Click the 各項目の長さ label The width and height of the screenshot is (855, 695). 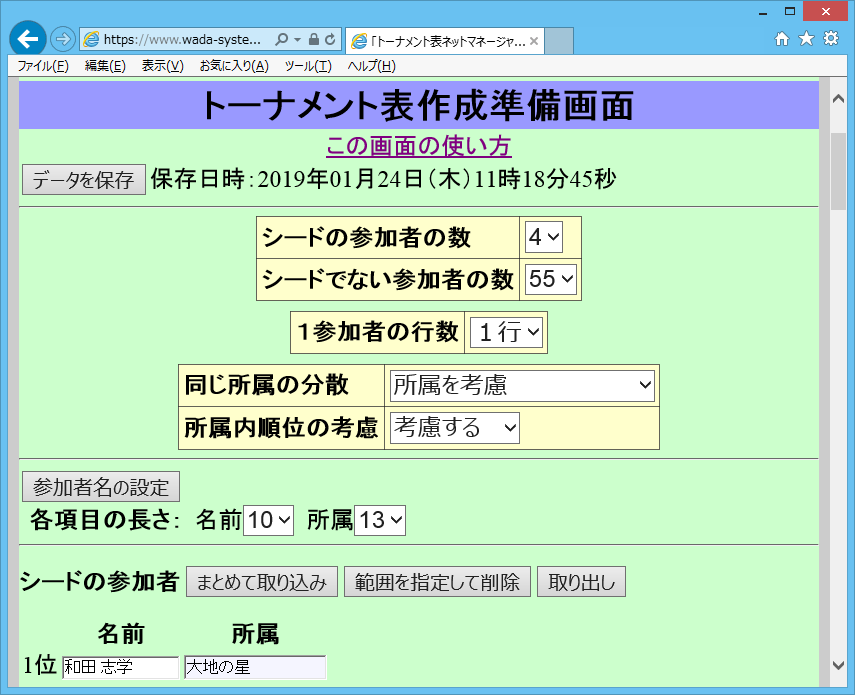coord(105,520)
